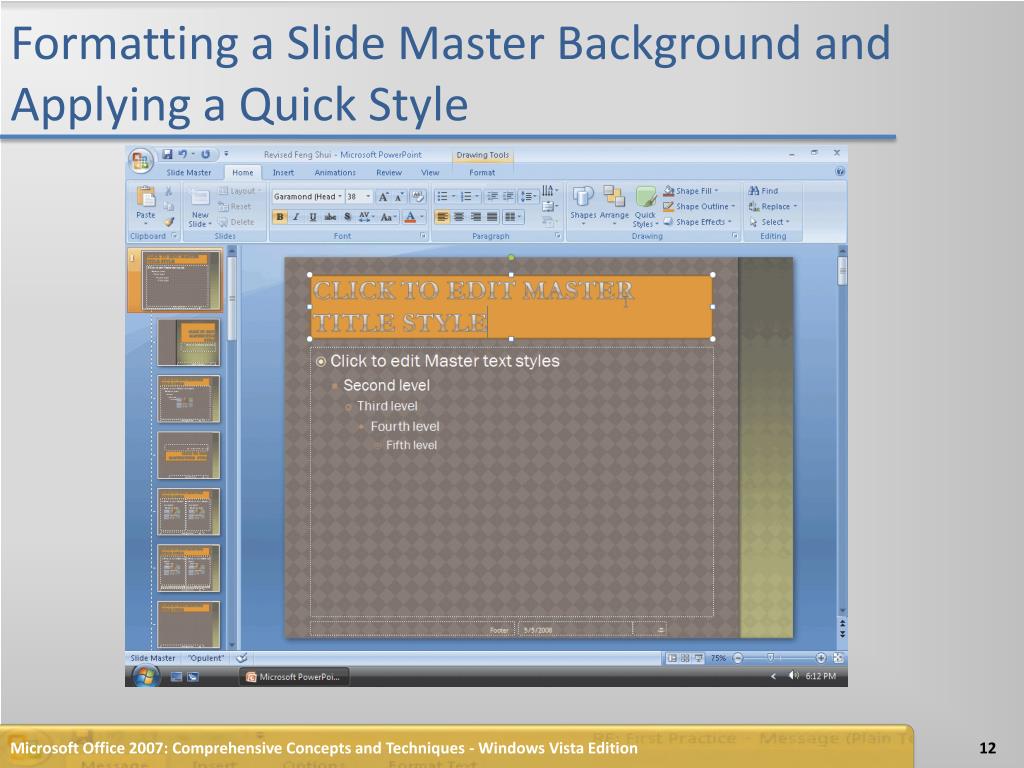Switch to the View tab
The image size is (1024, 768).
[430, 172]
